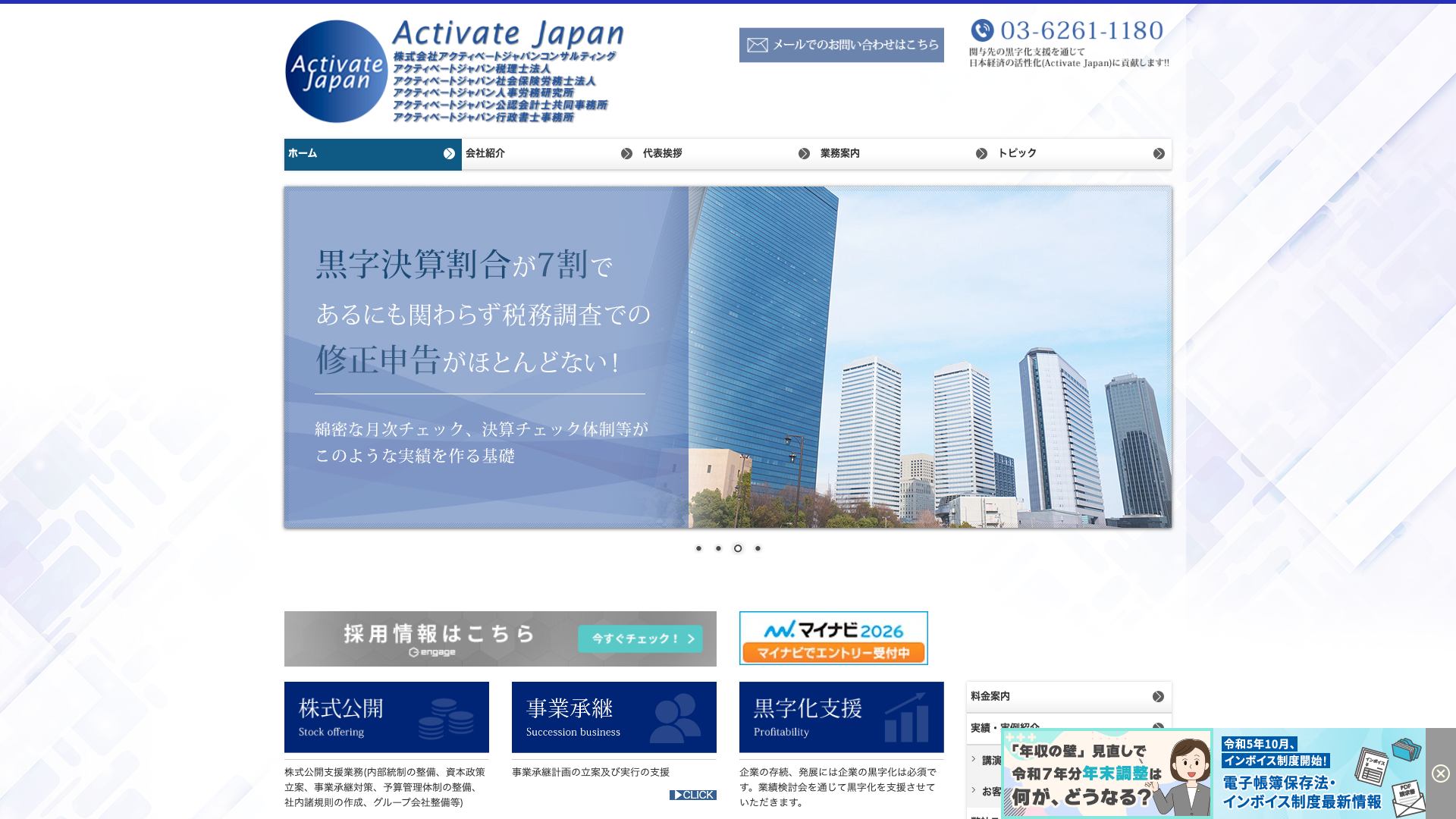Click the bar chart icon on 黒字化支援 tile
This screenshot has height=819, width=1456.
point(907,718)
